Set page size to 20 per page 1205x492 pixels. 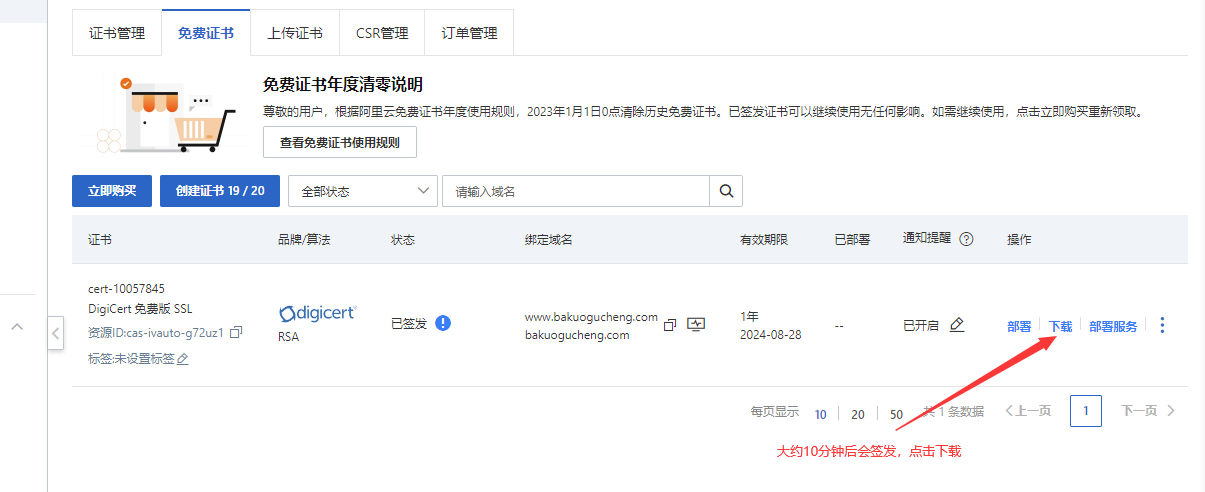[x=858, y=414]
